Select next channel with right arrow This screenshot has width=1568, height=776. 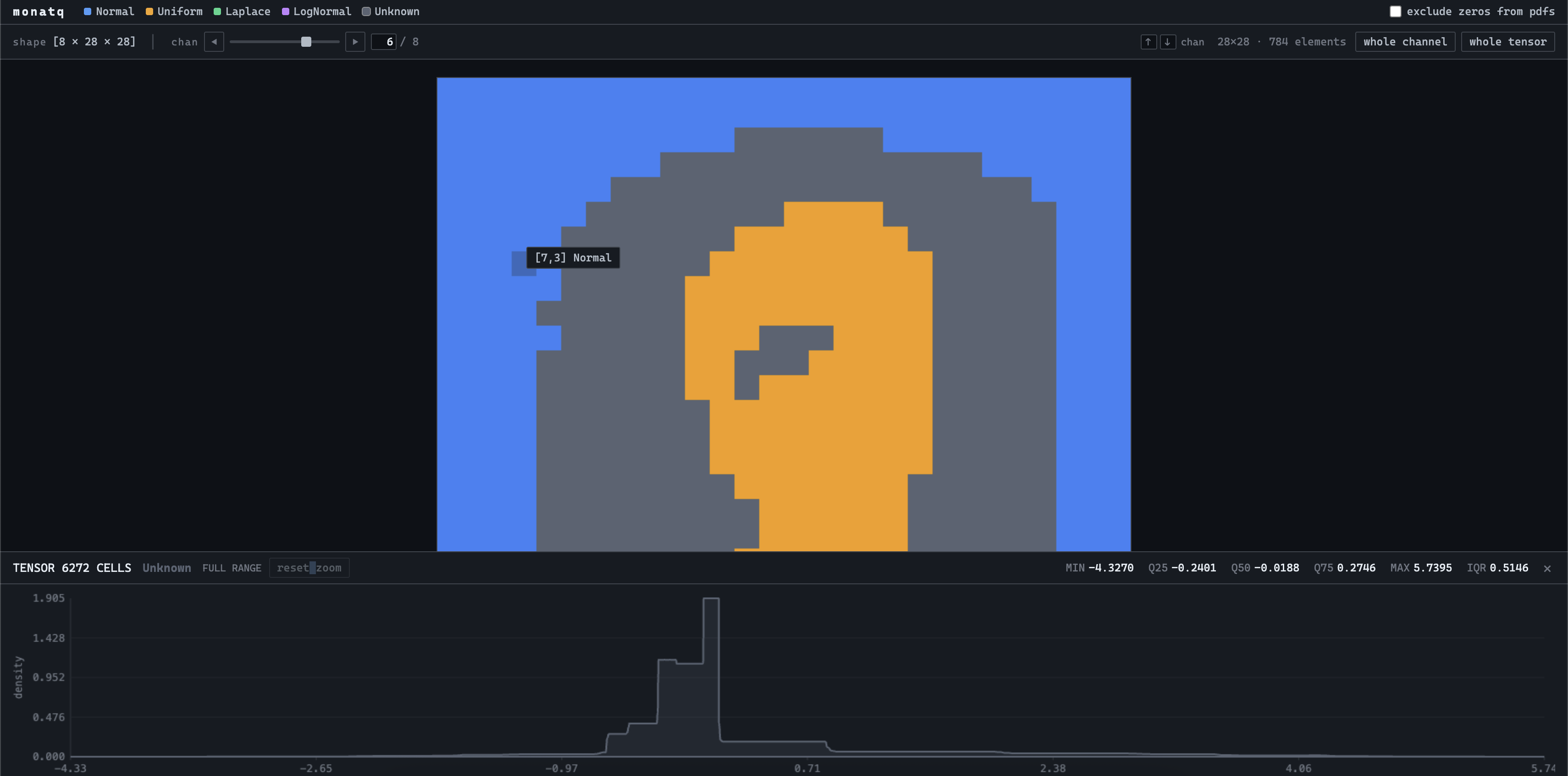tap(355, 41)
